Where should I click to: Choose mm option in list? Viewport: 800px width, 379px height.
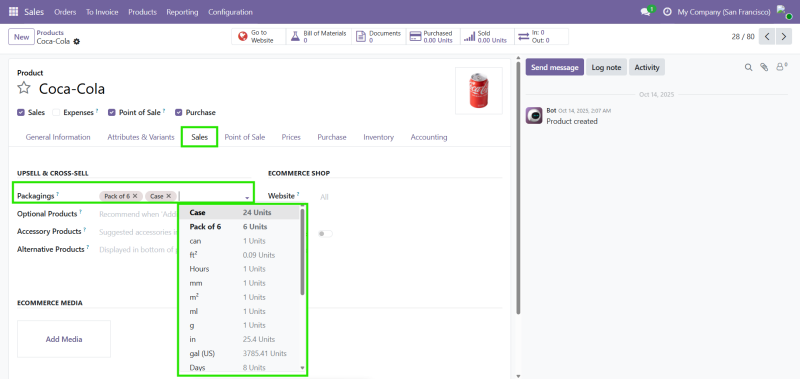[239, 283]
